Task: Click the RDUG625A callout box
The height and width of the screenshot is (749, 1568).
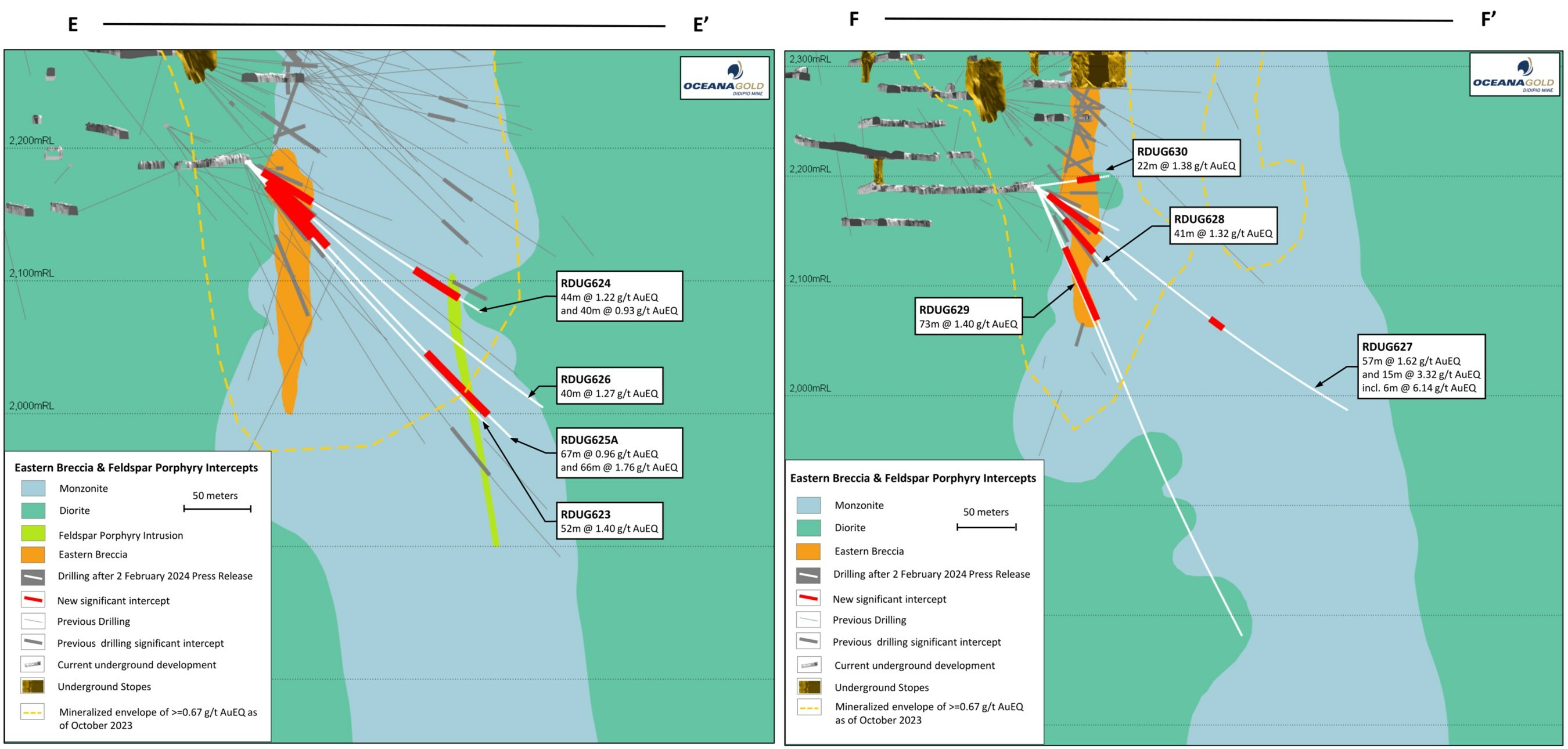Action: click(x=619, y=453)
